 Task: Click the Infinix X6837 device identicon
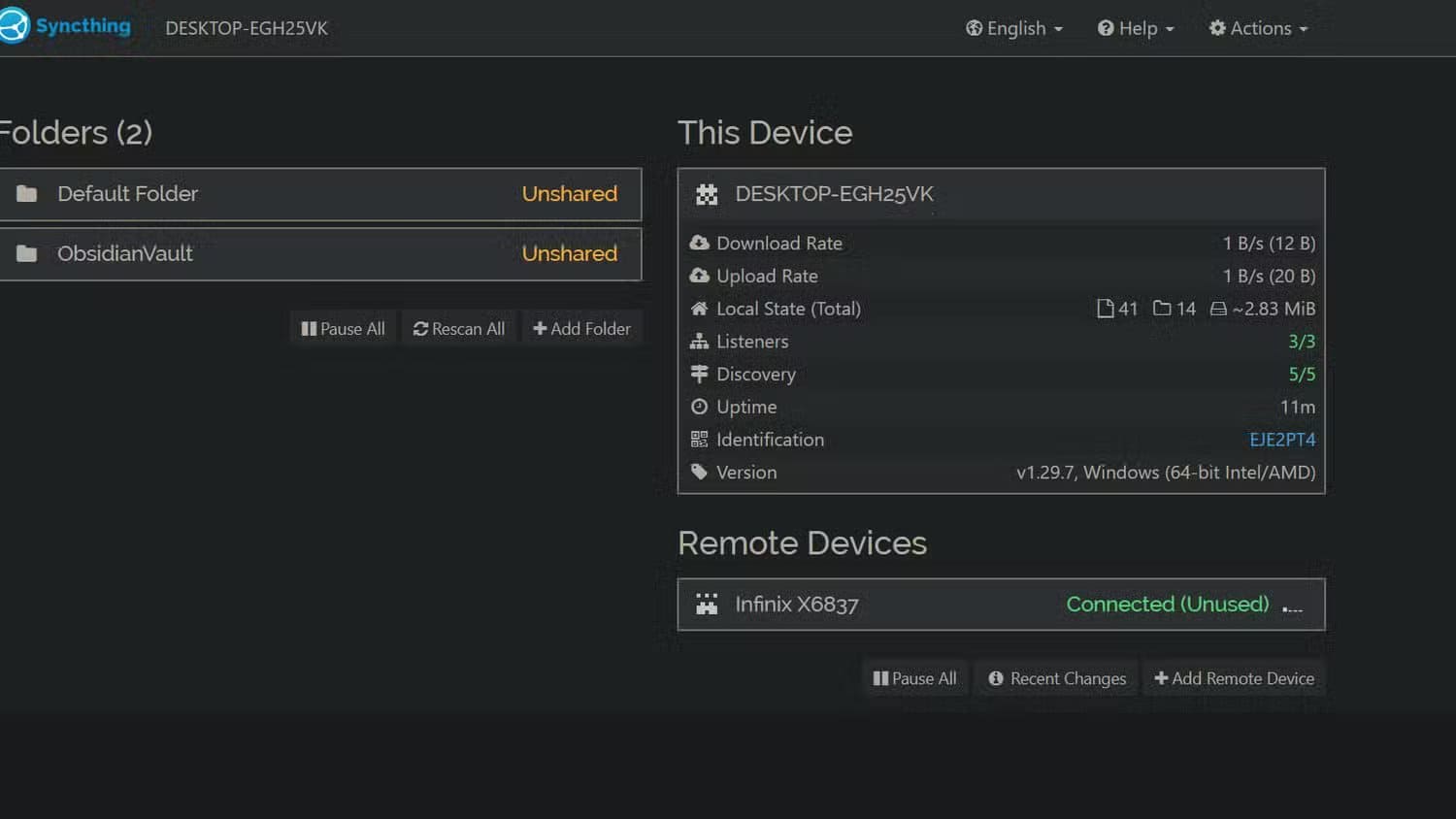pos(707,605)
